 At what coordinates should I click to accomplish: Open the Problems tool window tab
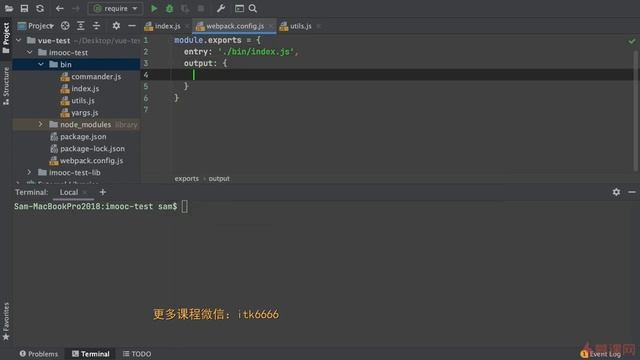tap(39, 354)
